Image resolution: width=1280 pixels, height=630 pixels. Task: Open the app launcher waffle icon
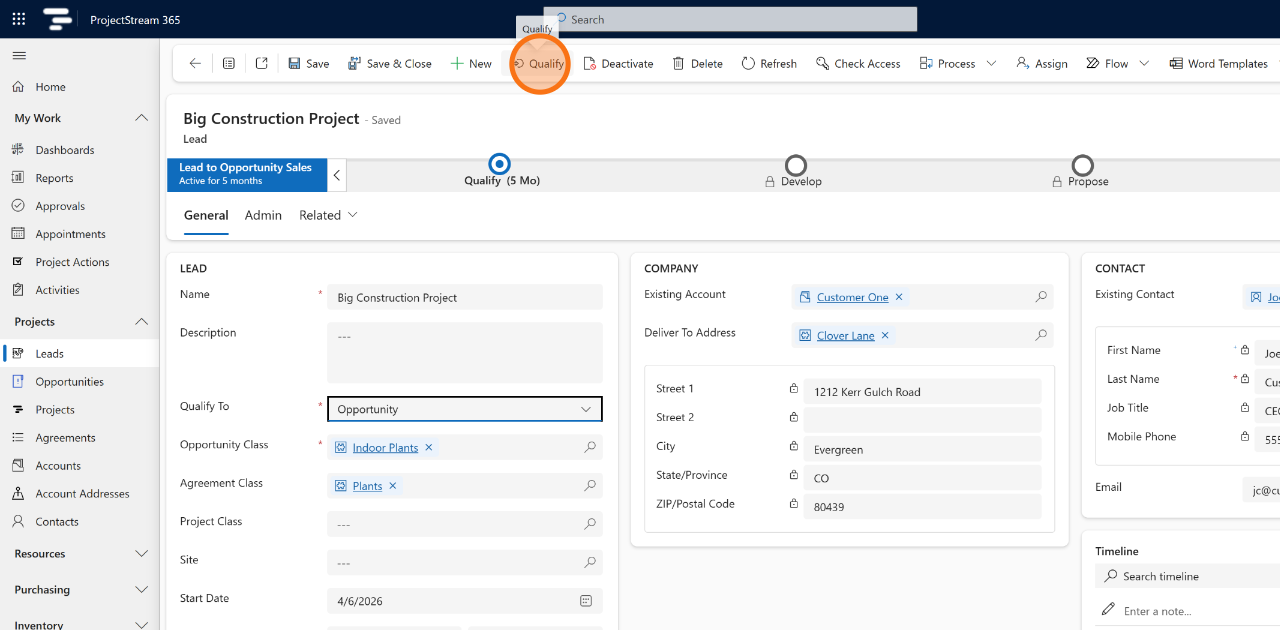(19, 19)
